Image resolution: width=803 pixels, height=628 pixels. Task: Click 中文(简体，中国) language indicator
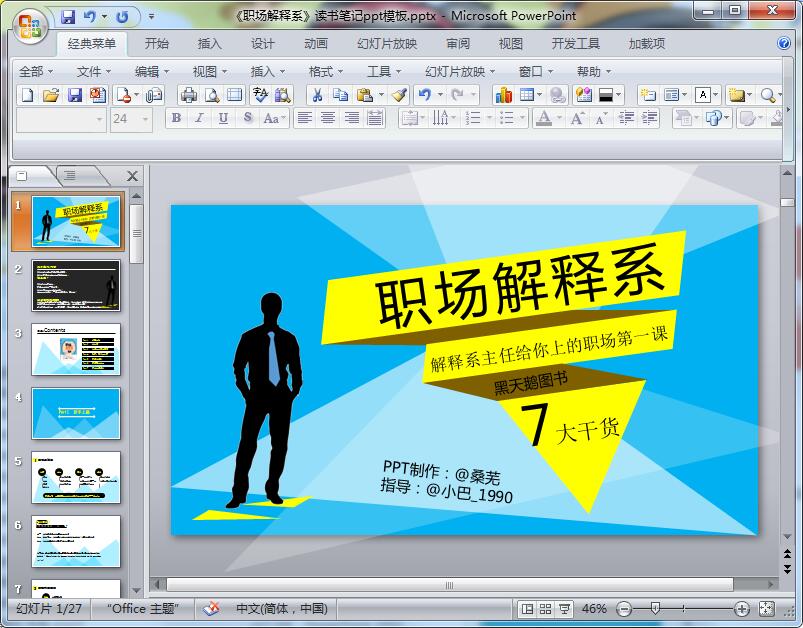click(281, 609)
